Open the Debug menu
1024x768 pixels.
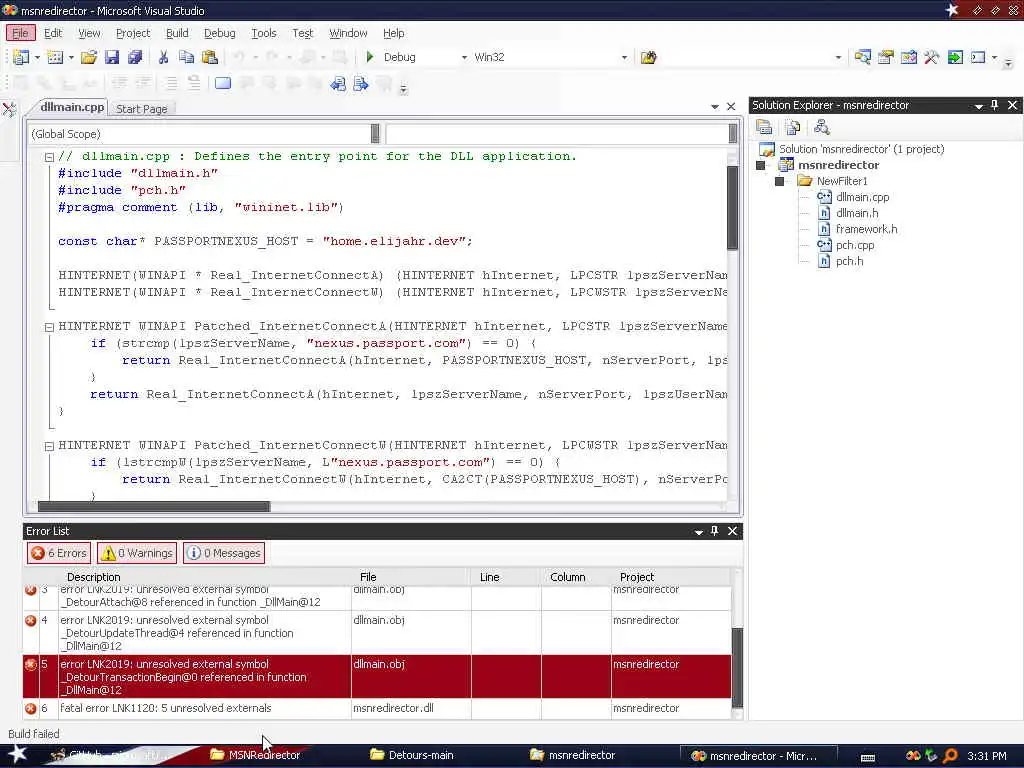coord(219,33)
